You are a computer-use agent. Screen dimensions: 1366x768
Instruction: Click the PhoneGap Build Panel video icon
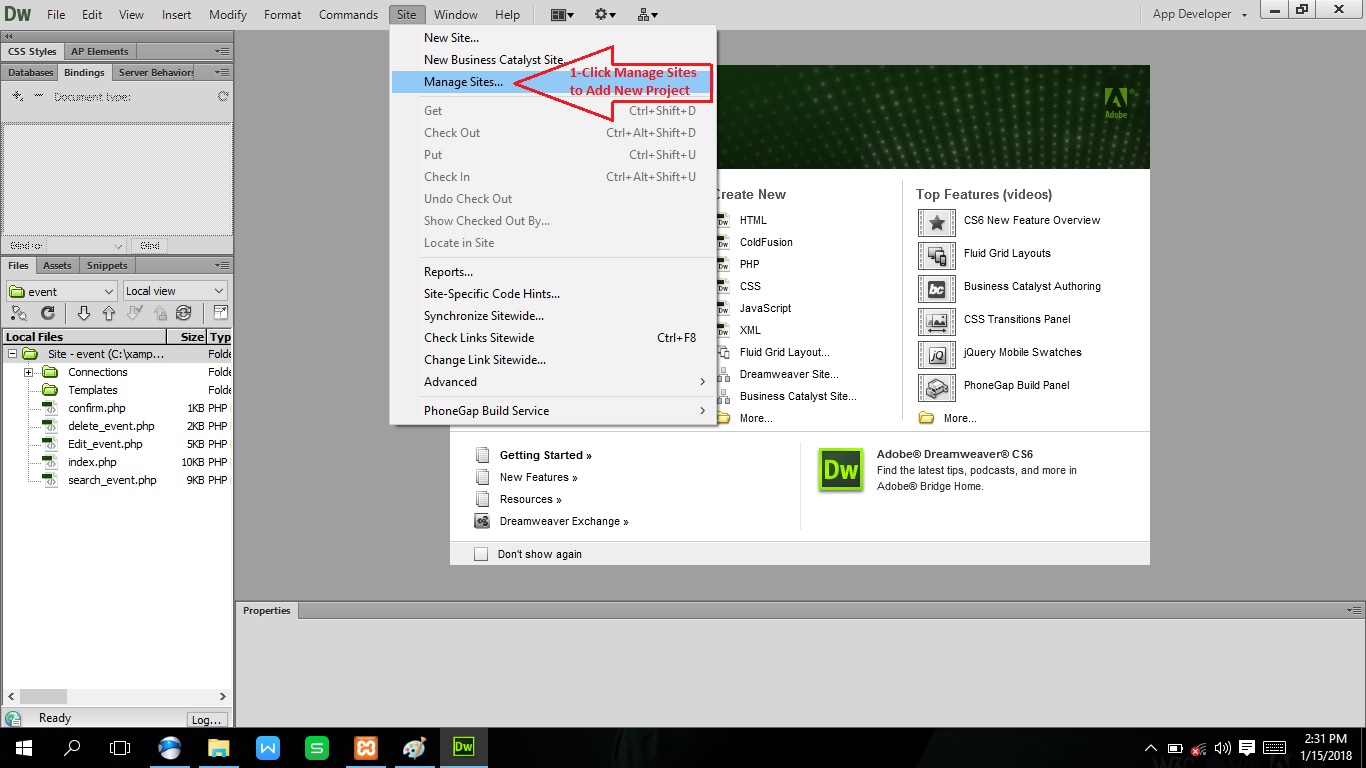(937, 387)
